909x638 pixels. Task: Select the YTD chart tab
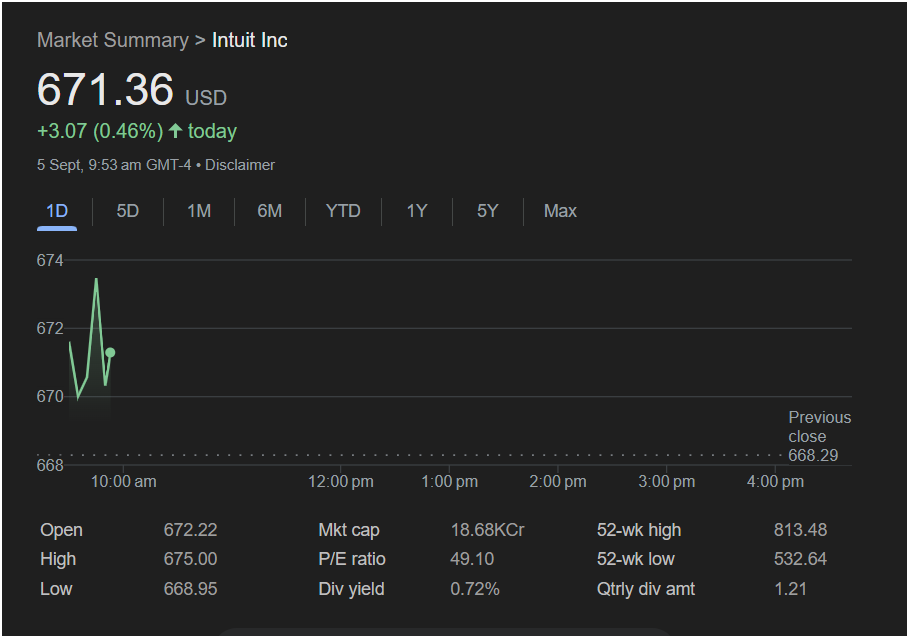pyautogui.click(x=343, y=211)
